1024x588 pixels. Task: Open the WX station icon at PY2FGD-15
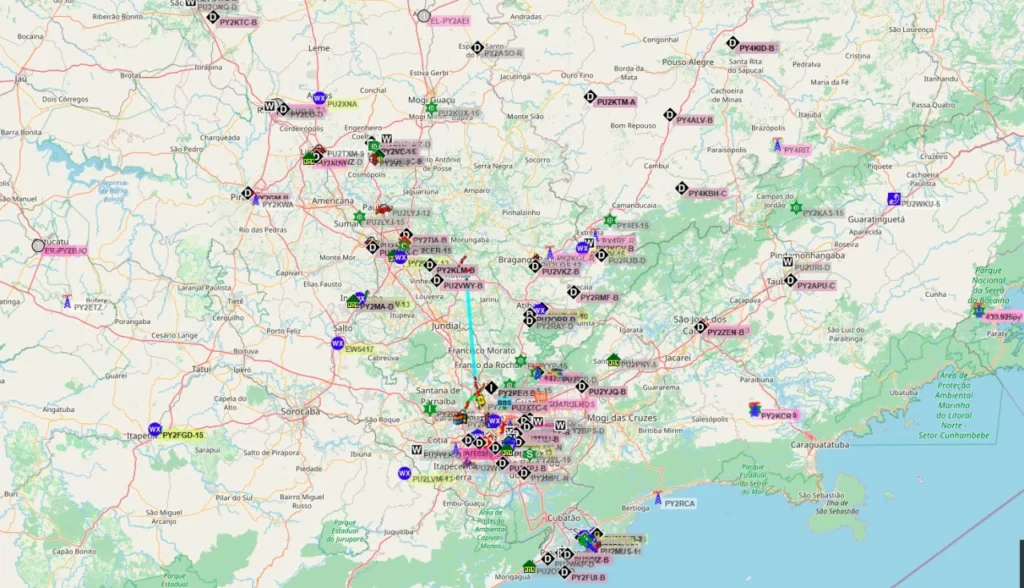(x=155, y=429)
